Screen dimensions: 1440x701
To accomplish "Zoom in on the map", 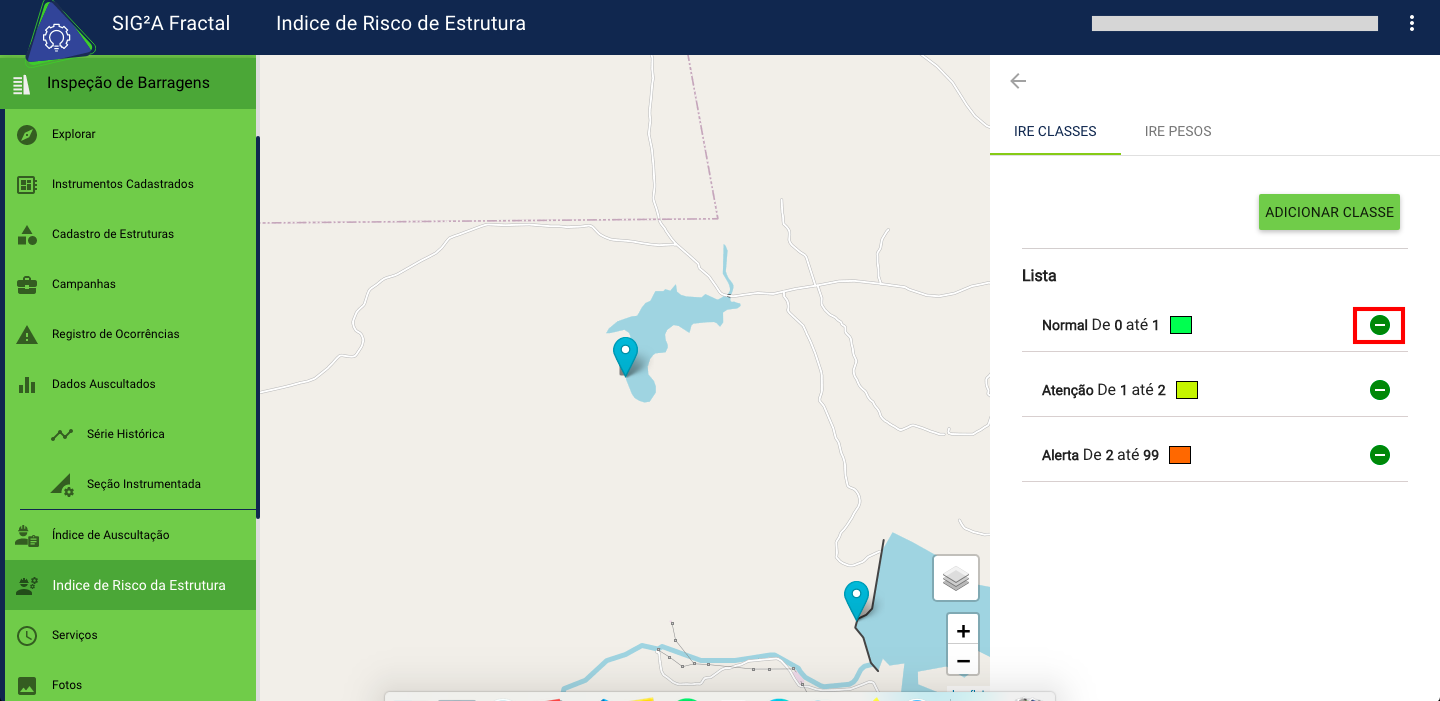I will [x=963, y=631].
